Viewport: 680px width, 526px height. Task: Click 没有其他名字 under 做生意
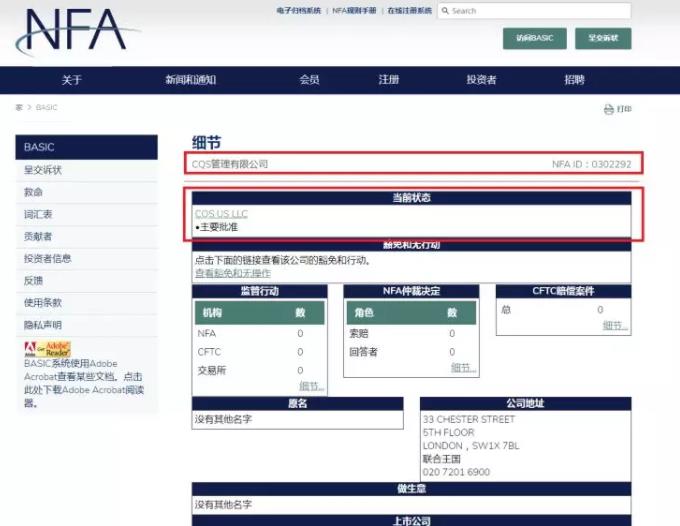[x=223, y=504]
